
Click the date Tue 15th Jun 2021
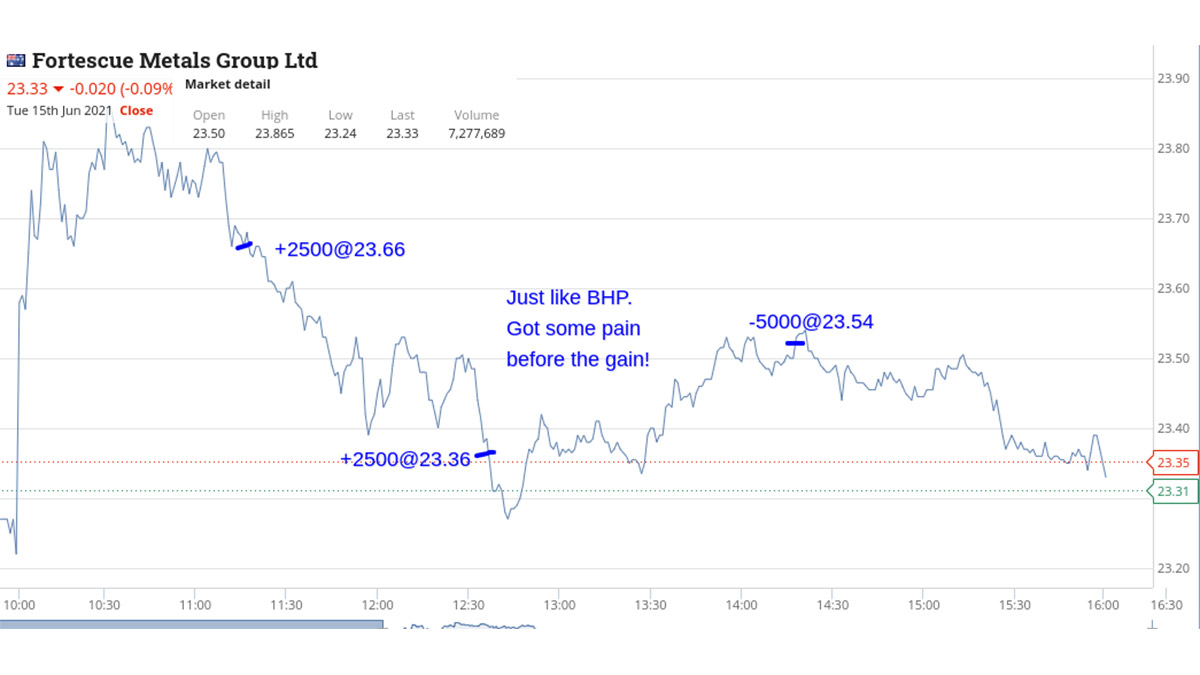pos(59,111)
